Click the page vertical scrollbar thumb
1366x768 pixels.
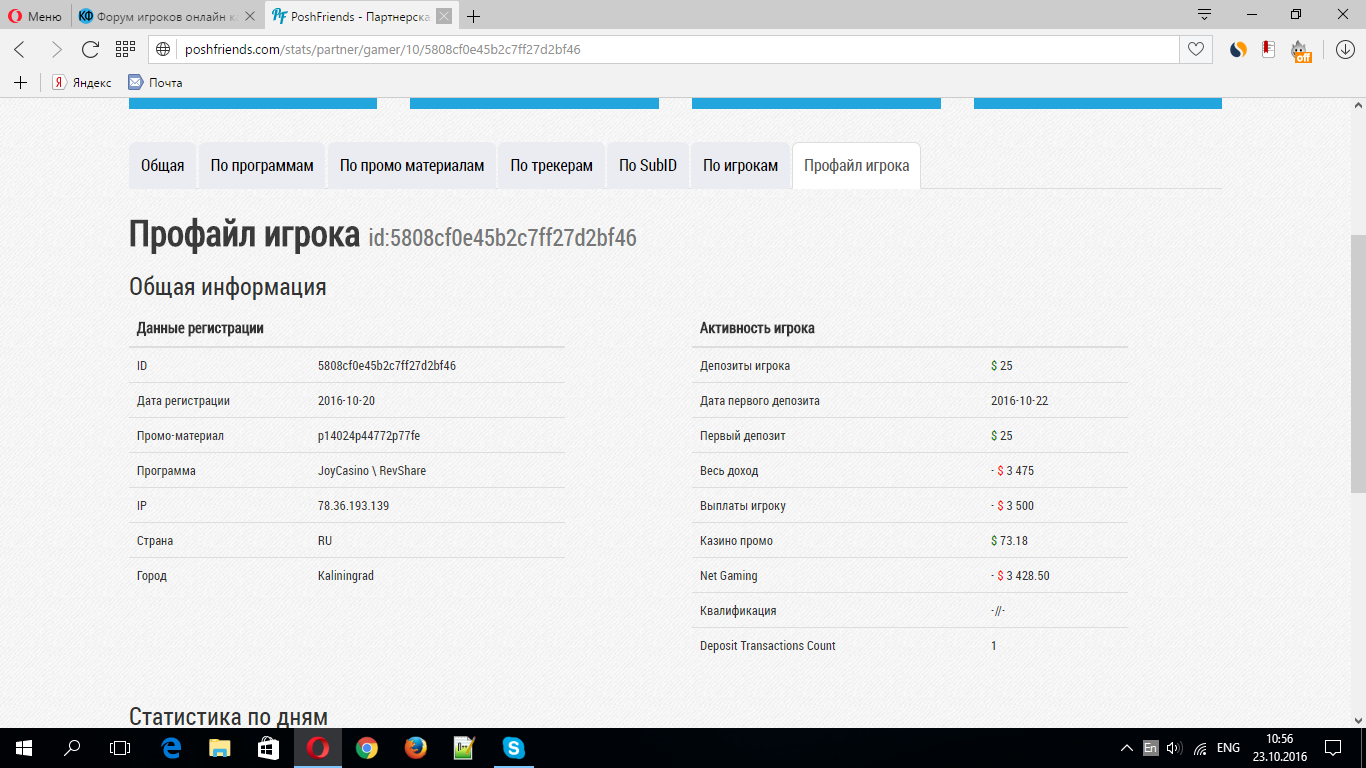click(x=1358, y=364)
